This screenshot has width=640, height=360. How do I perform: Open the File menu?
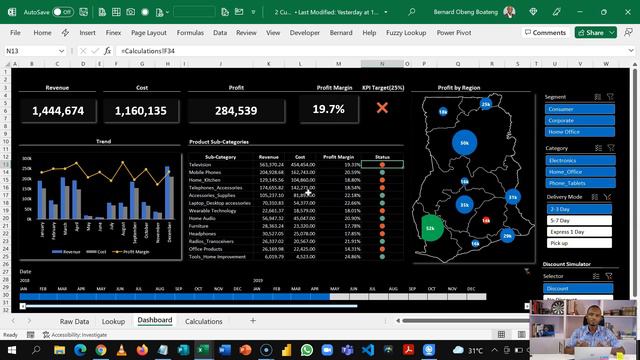[x=15, y=33]
